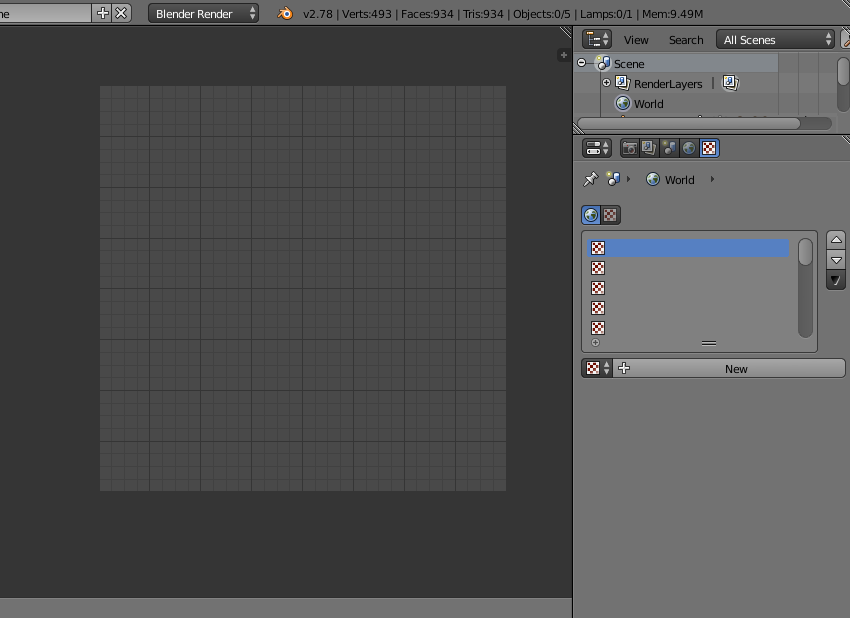Switch to the World properties tab
This screenshot has height=618, width=850.
tap(689, 148)
